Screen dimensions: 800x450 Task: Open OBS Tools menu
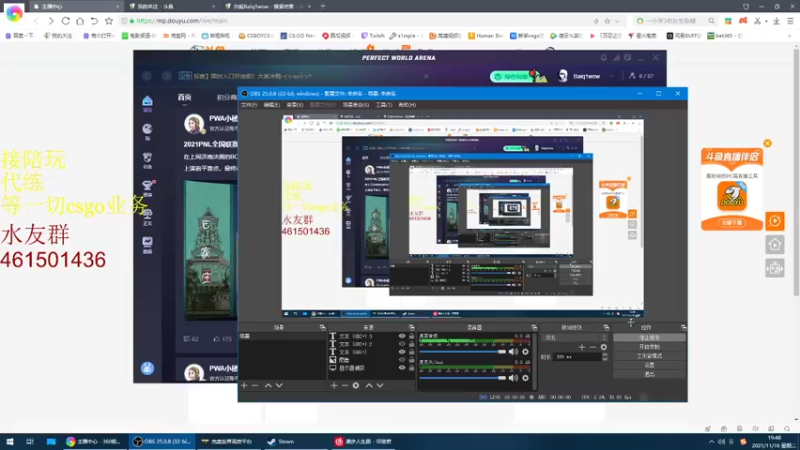coord(384,105)
